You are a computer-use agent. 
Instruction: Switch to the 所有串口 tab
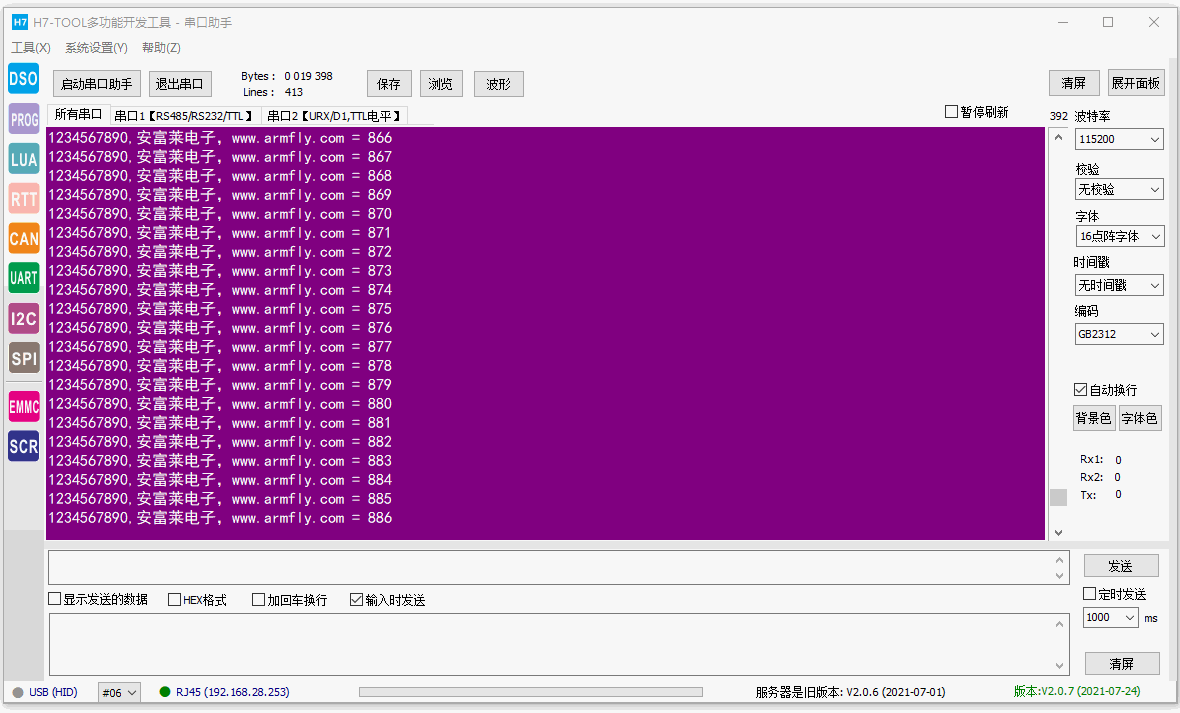[78, 114]
